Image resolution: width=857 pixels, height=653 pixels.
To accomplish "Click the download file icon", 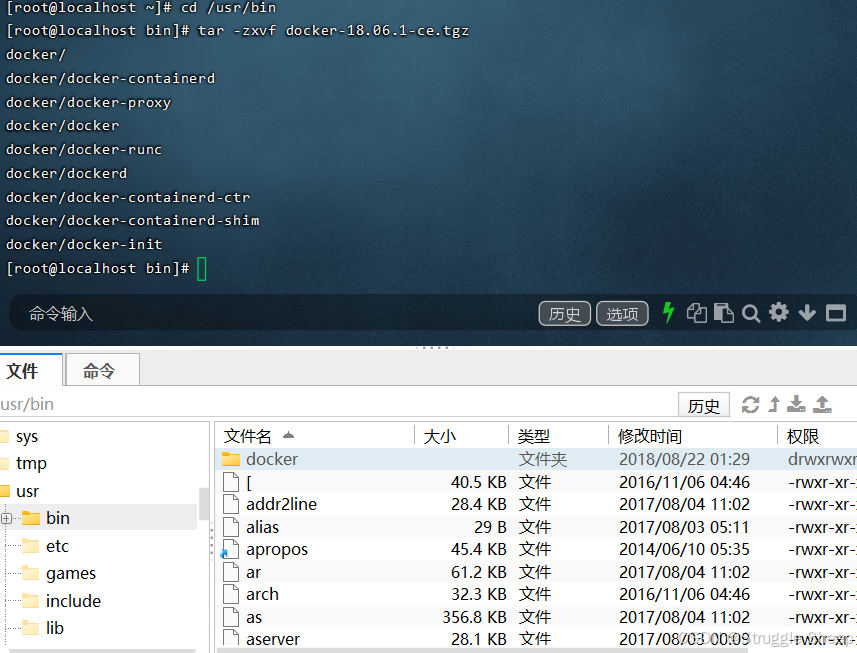I will point(796,404).
